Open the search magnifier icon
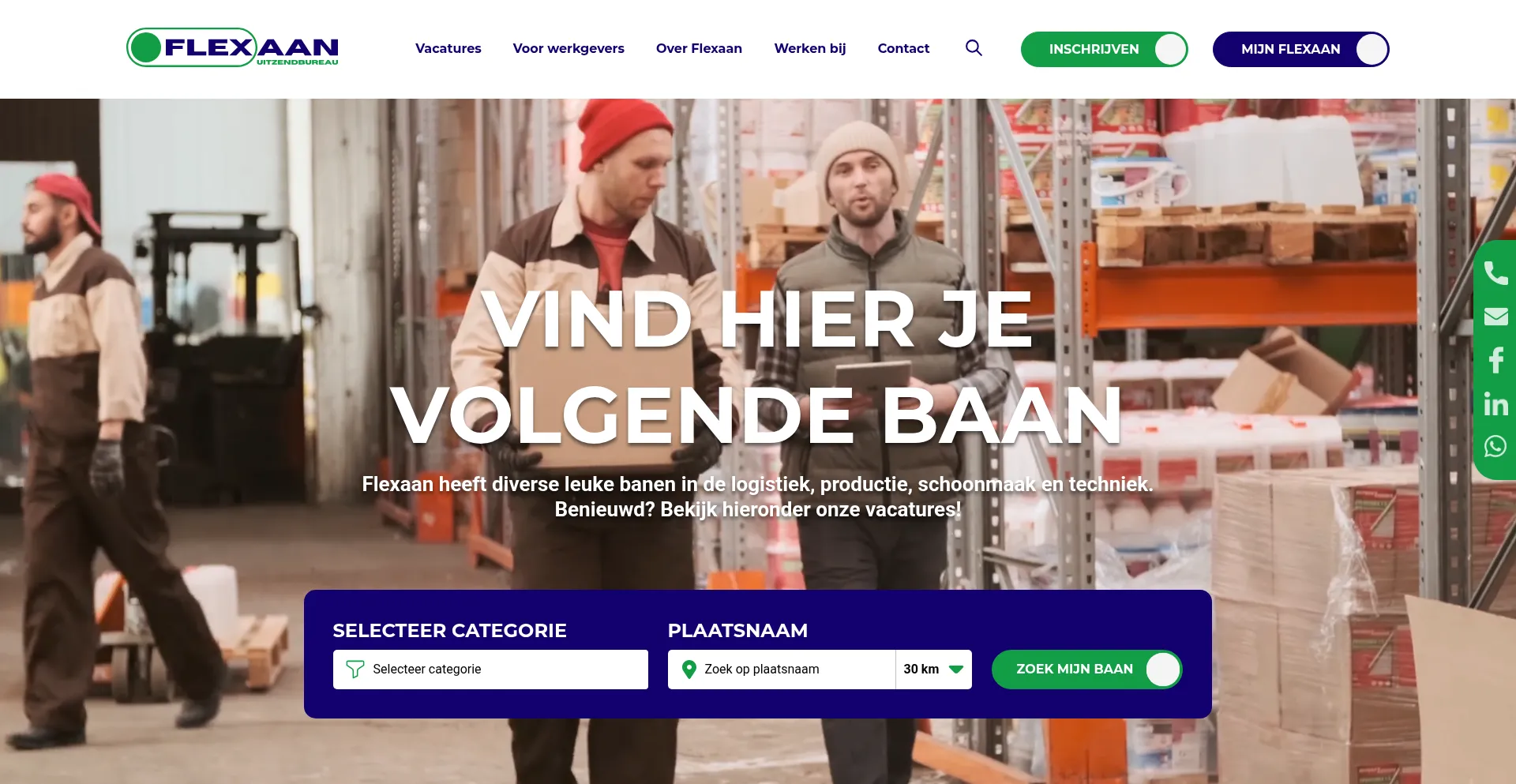 [x=974, y=48]
